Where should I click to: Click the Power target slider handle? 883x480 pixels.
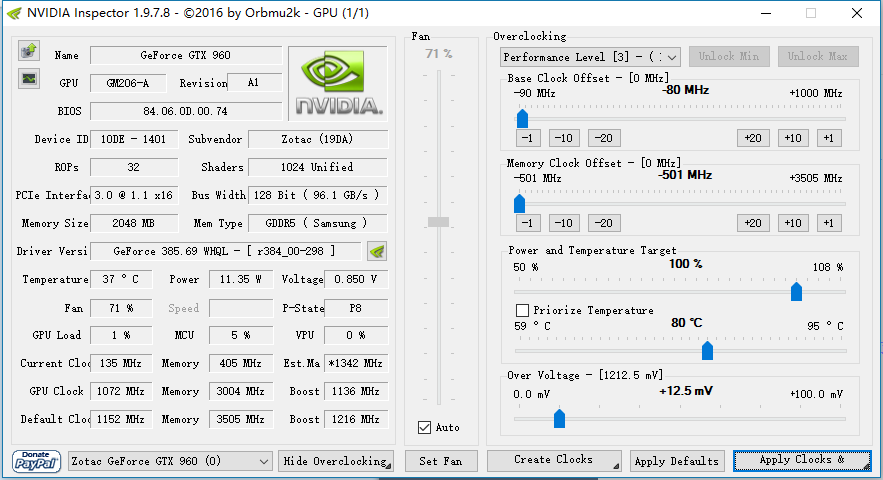point(796,291)
